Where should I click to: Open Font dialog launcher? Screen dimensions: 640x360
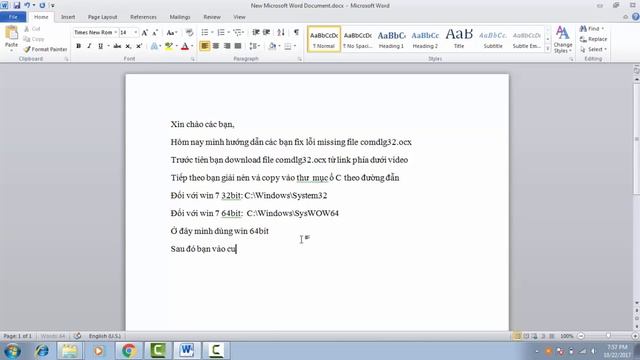[x=193, y=59]
